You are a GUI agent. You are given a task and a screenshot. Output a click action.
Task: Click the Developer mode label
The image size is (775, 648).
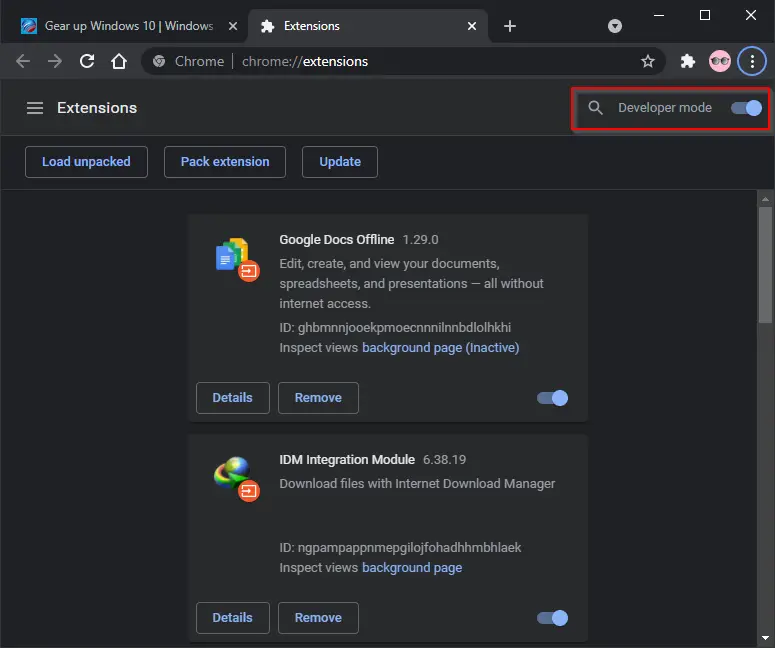(665, 108)
